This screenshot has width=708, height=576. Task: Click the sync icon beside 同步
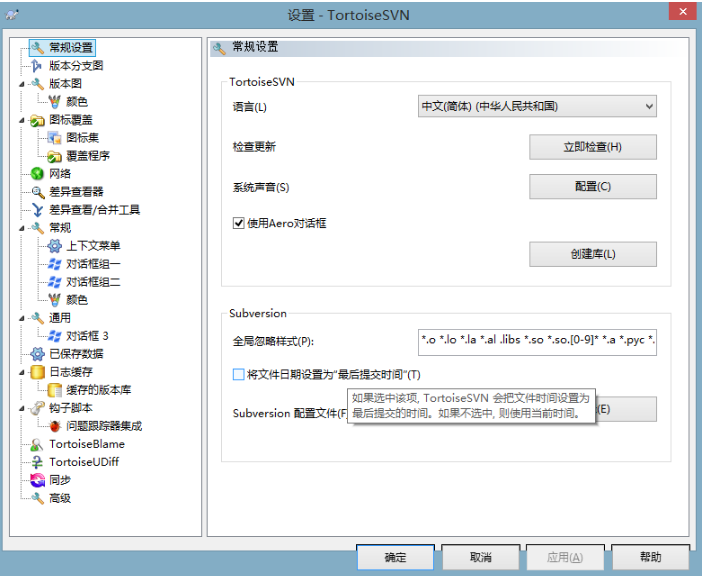[x=37, y=480]
